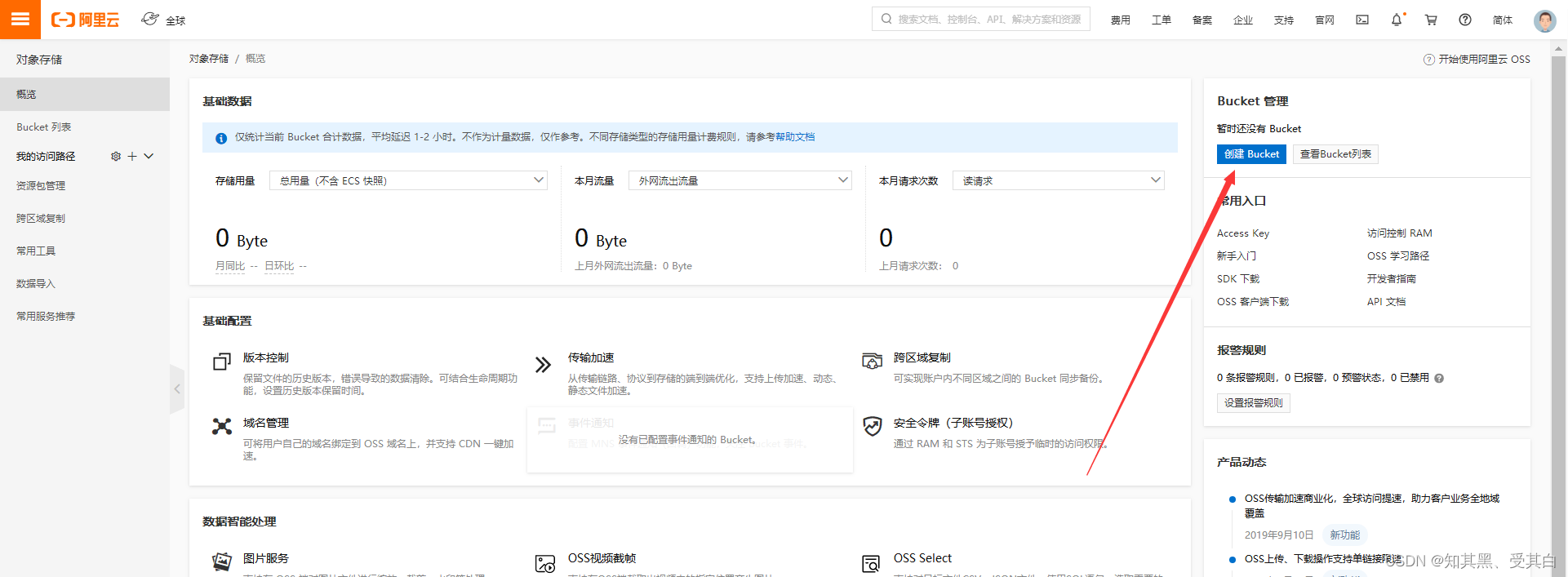This screenshot has height=577, width=1568.
Task: Click 查看Bucket列表 button
Action: (x=1335, y=153)
